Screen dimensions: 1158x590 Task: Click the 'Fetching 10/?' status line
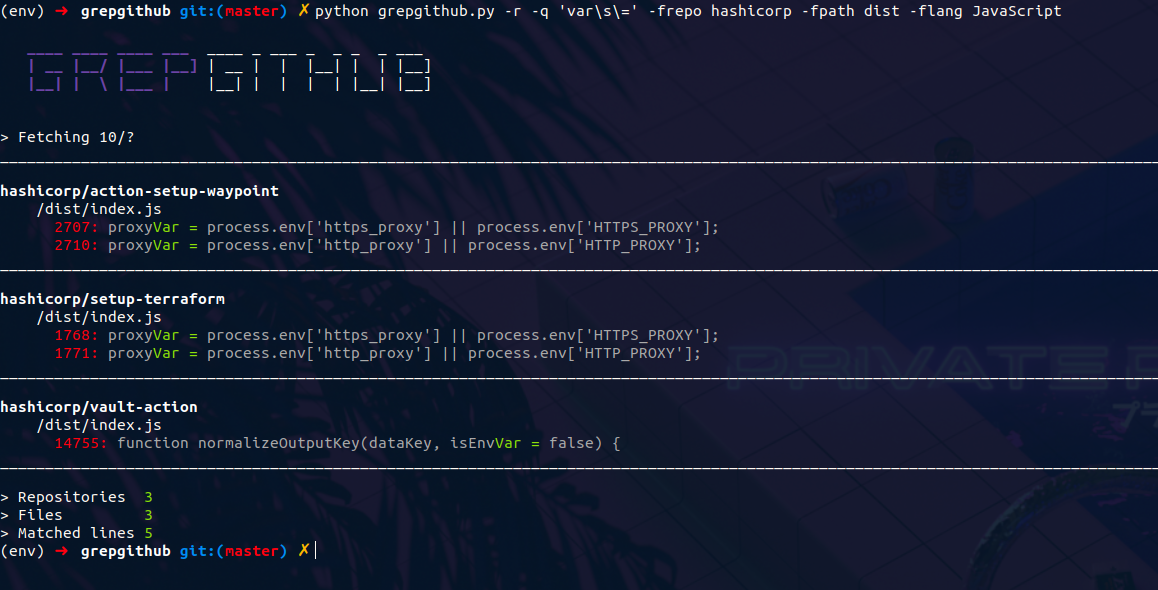[67, 137]
